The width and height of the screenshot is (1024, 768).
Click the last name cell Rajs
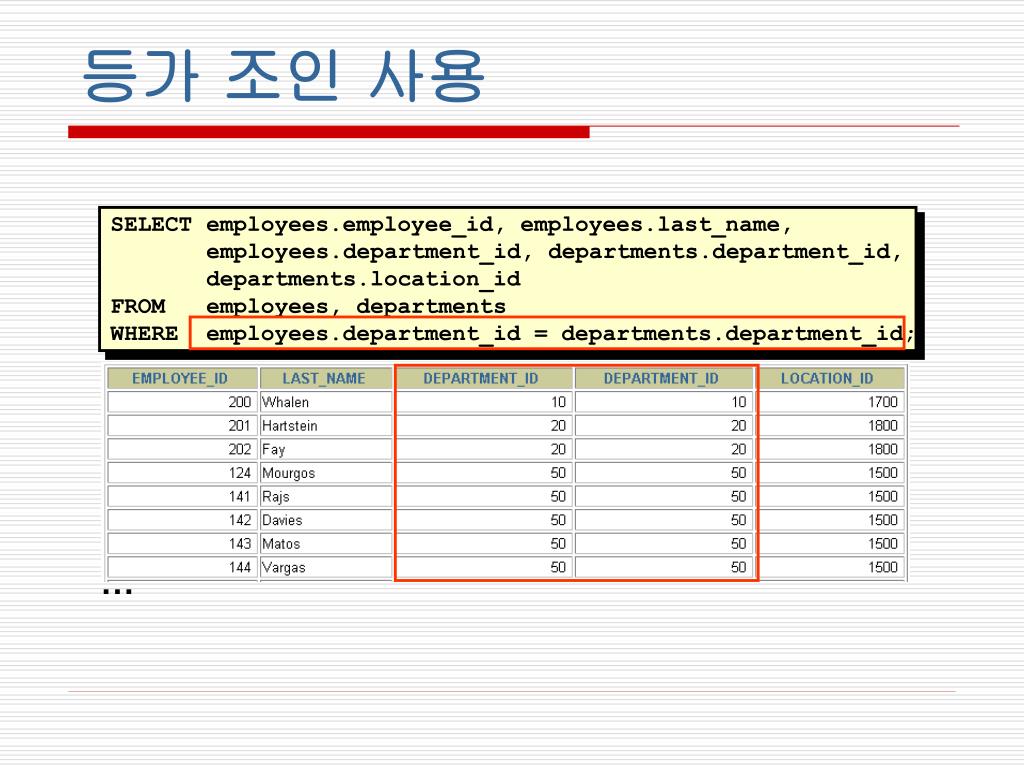[326, 496]
